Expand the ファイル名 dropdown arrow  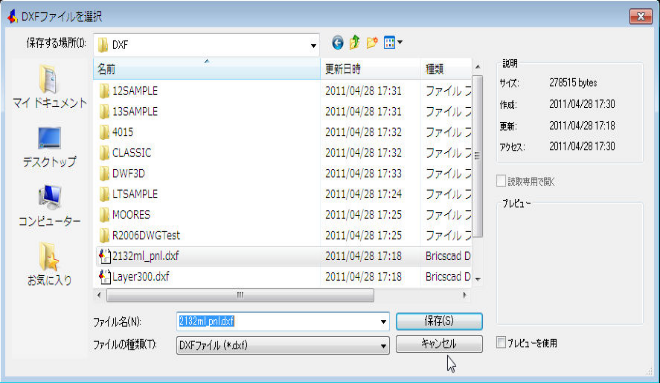383,322
